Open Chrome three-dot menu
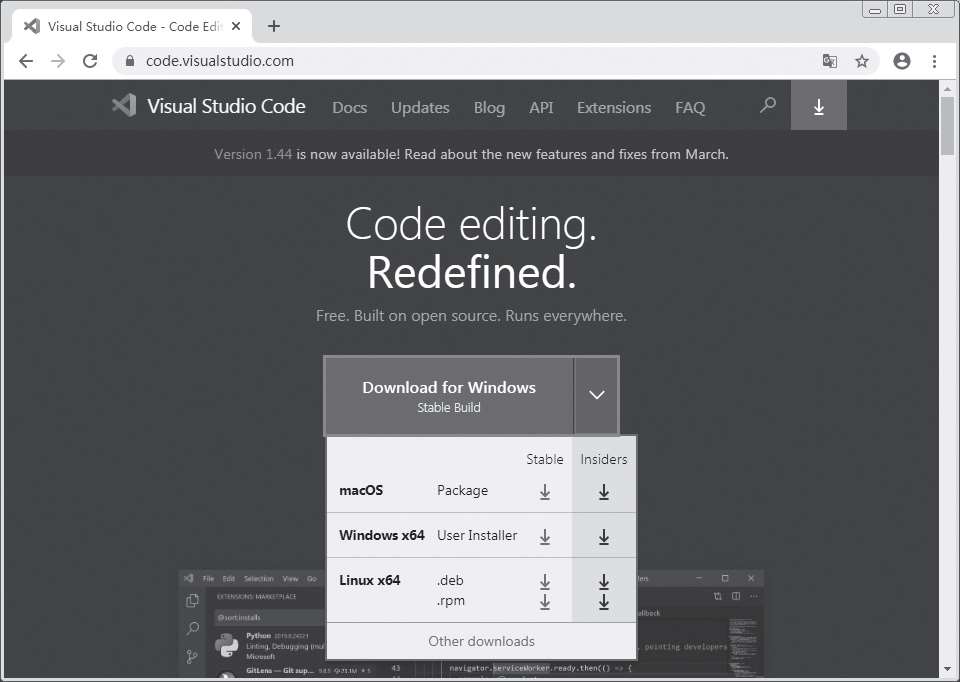 [x=934, y=61]
